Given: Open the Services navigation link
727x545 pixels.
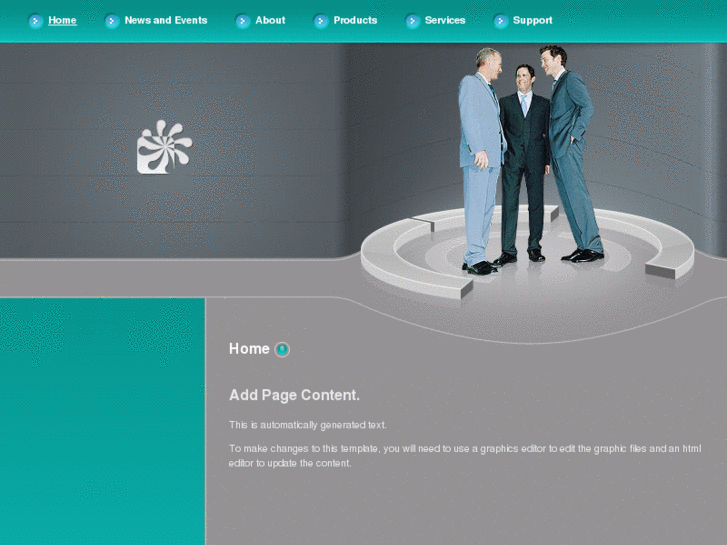Looking at the screenshot, I should 445,20.
